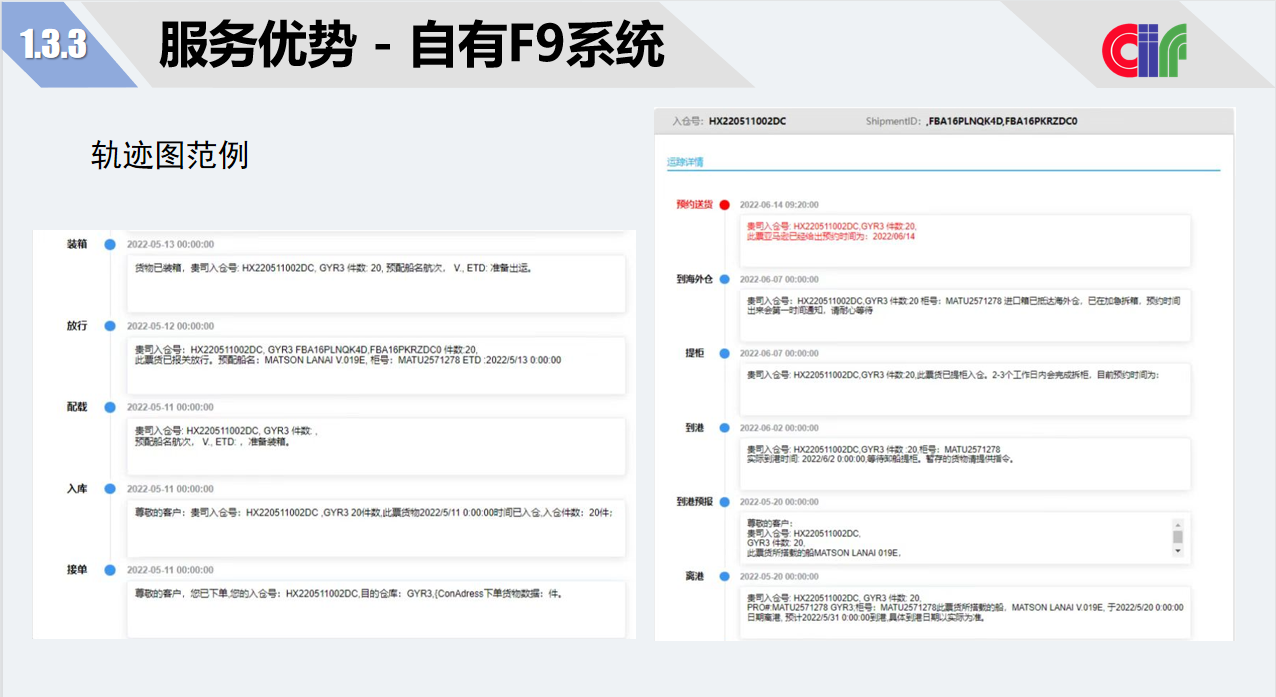
Task: Click the 放行 message box mentioning MATSON LANAI V.019E
Action: pyautogui.click(x=376, y=365)
